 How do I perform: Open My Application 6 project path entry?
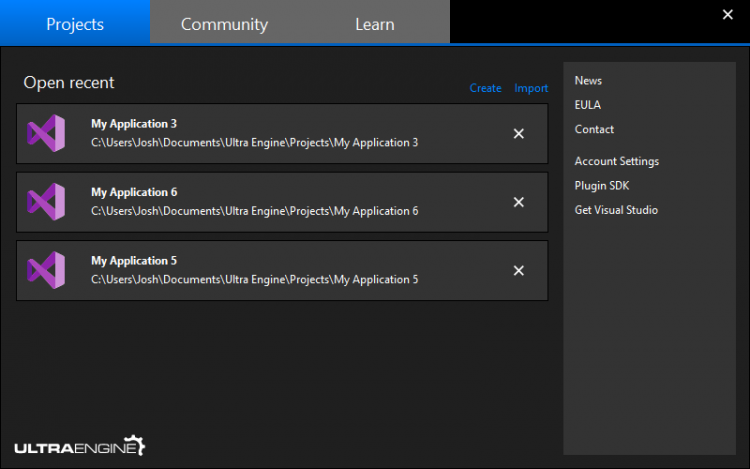pos(254,211)
